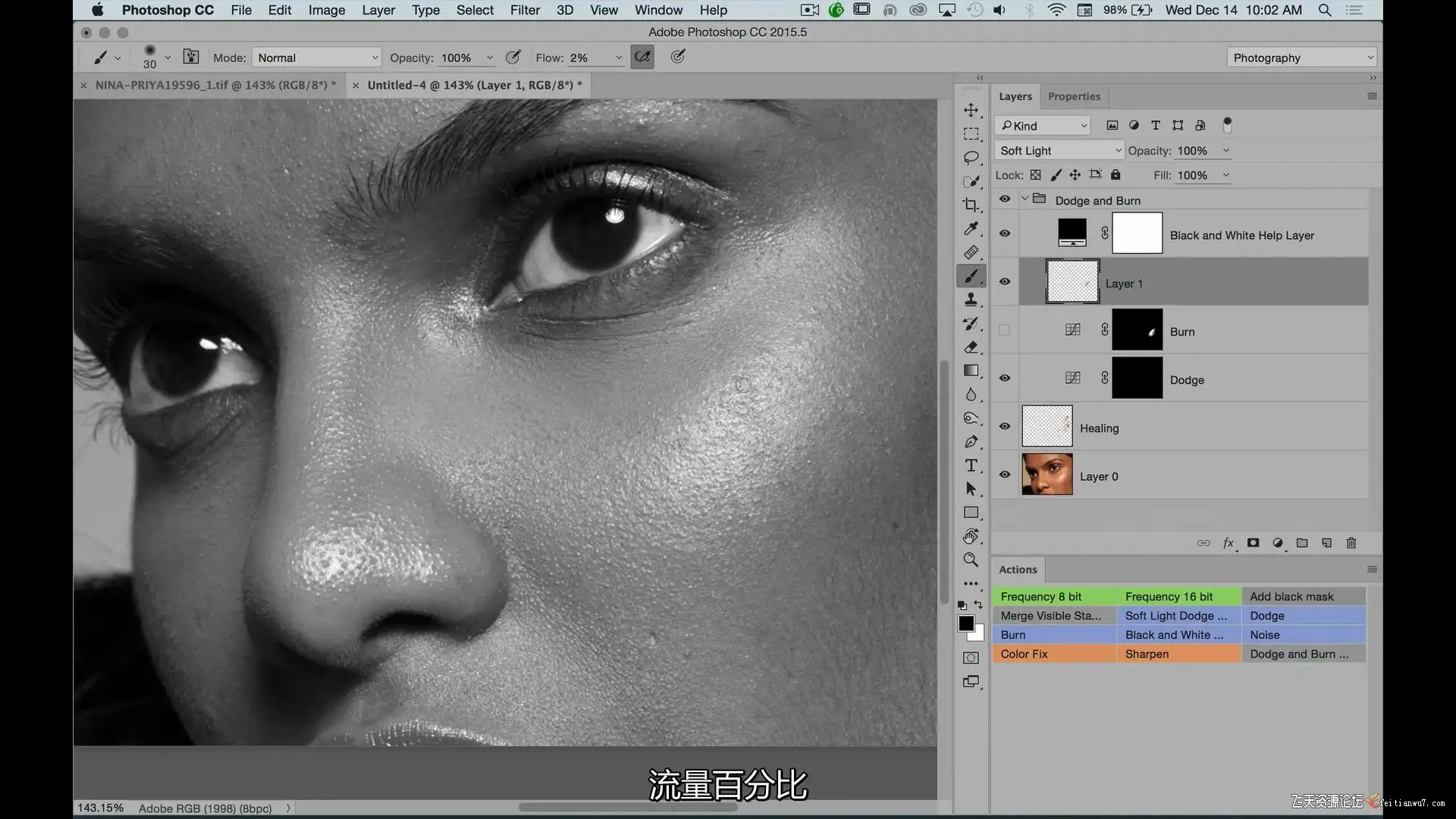Open the Soft Light blend mode dropdown
This screenshot has height=819, width=1456.
click(1059, 151)
